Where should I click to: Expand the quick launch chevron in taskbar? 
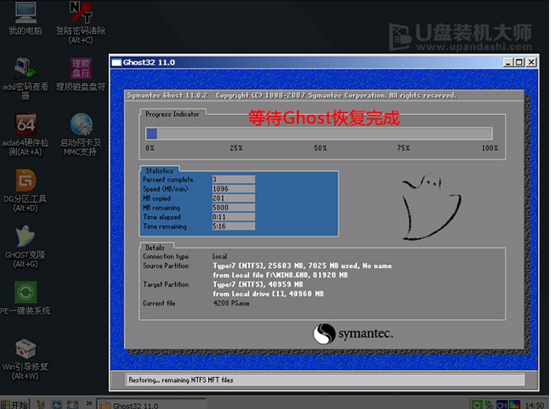[x=89, y=403]
